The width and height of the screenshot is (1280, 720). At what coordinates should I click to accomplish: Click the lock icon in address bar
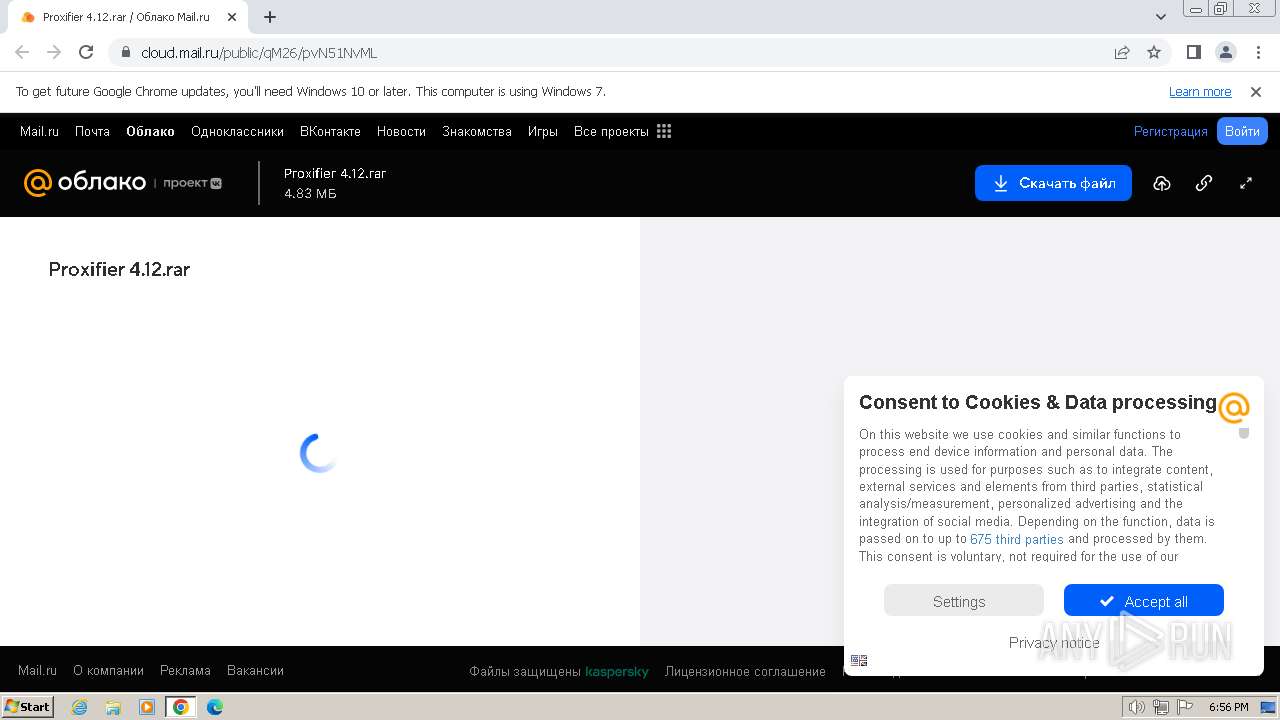(125, 53)
